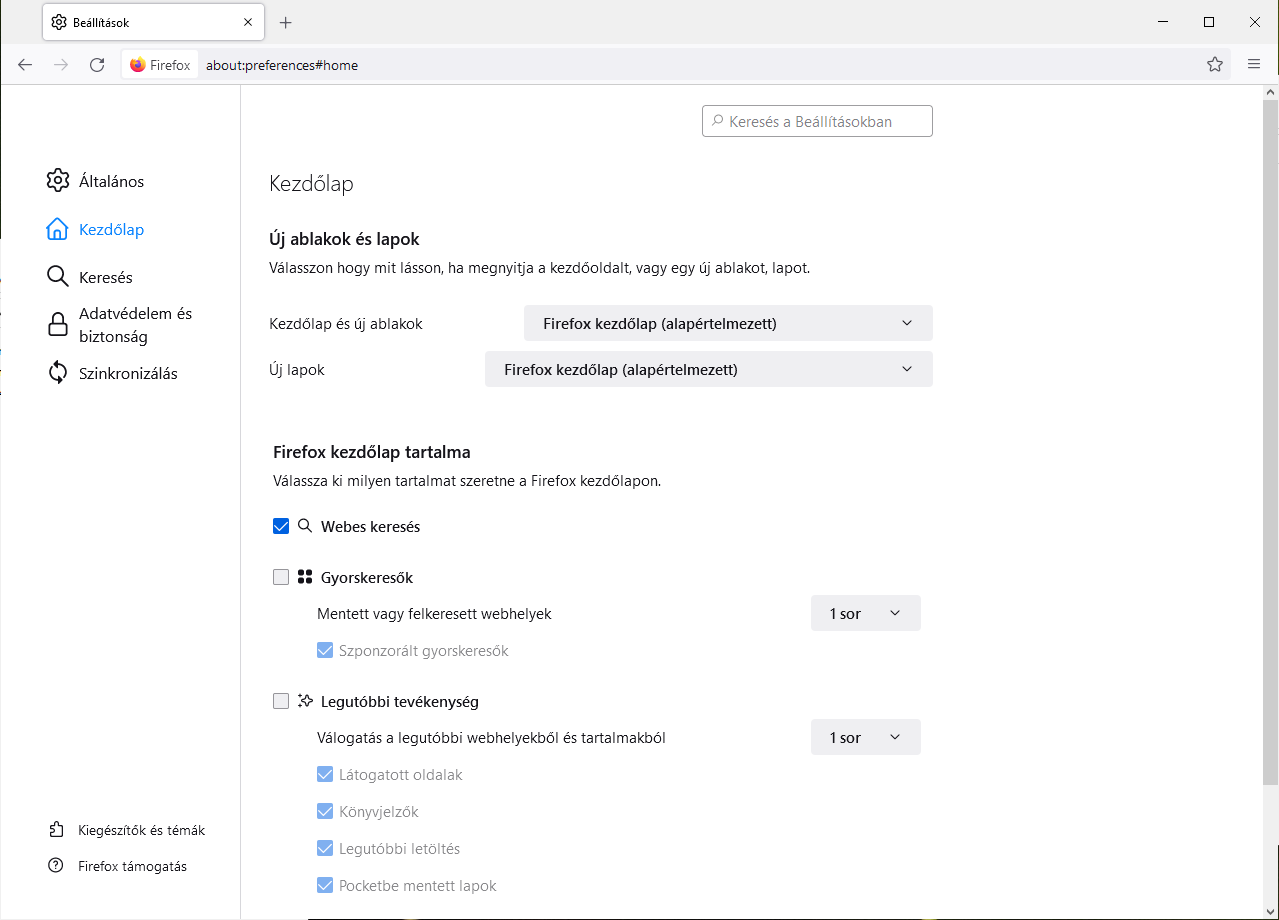Reload the page with the refresh icon
The image size is (1279, 920).
(x=97, y=65)
